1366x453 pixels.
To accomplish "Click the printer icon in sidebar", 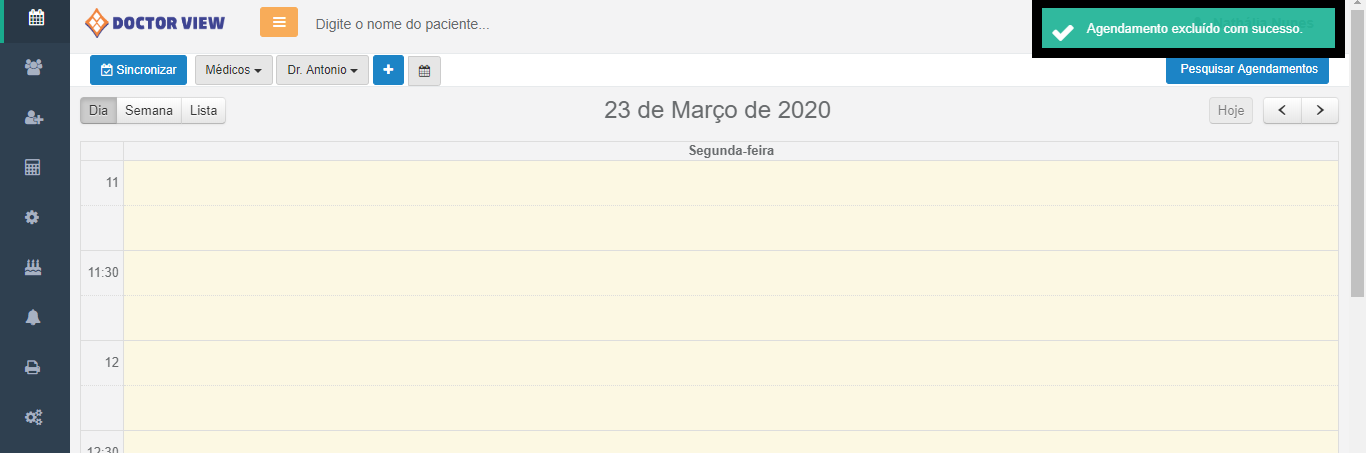I will click(x=35, y=367).
